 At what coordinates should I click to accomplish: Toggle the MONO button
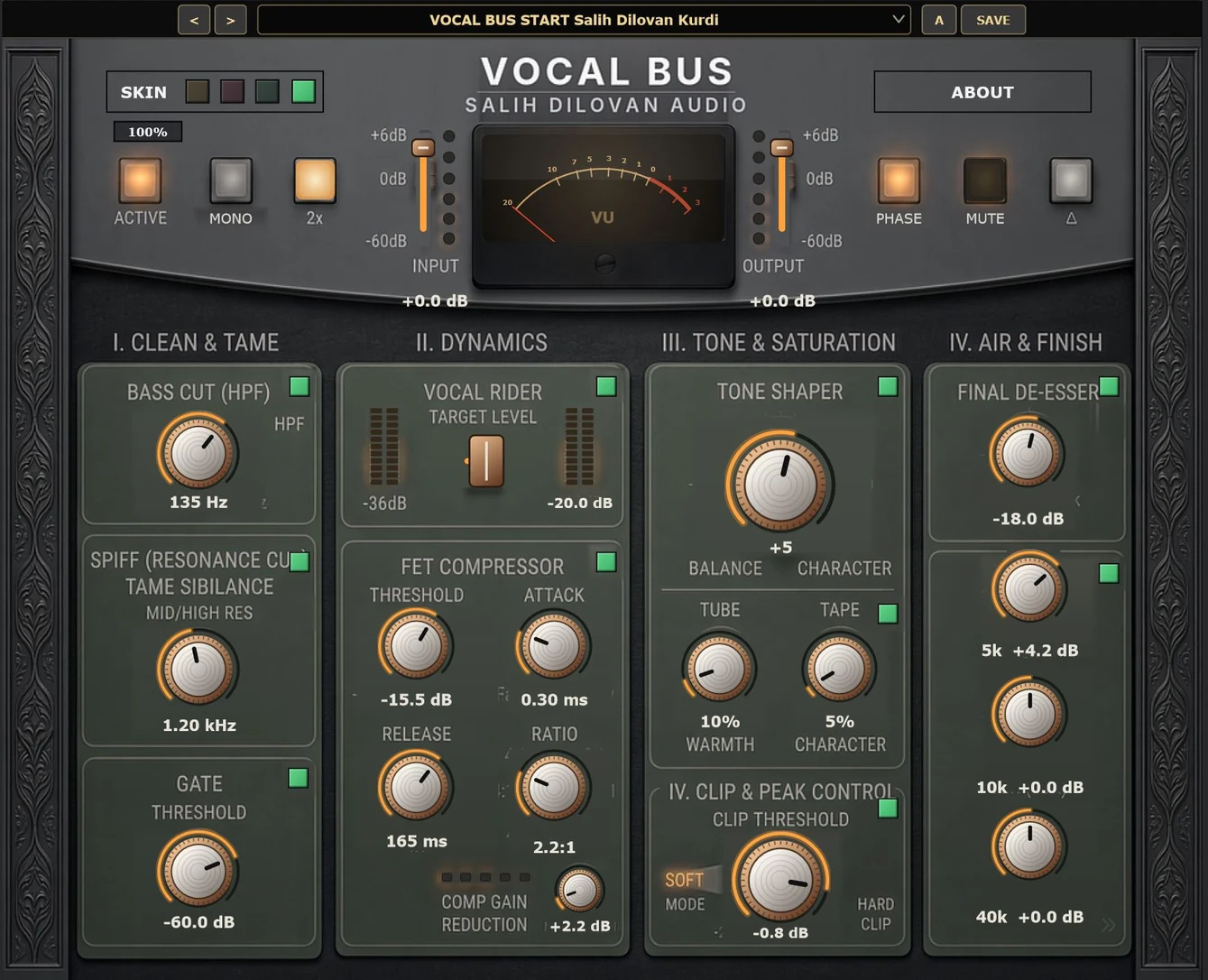tap(231, 180)
